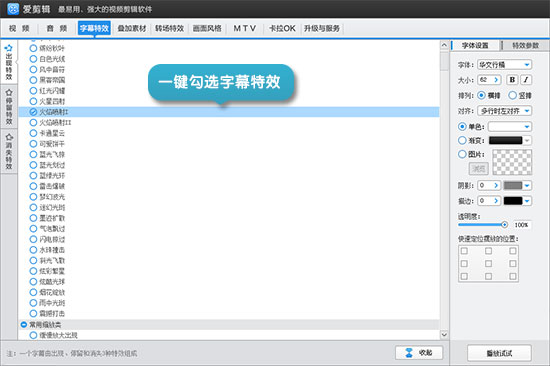Select the 白色光纹 effect radio
Screen dimensions: 550x366
pos(33,59)
